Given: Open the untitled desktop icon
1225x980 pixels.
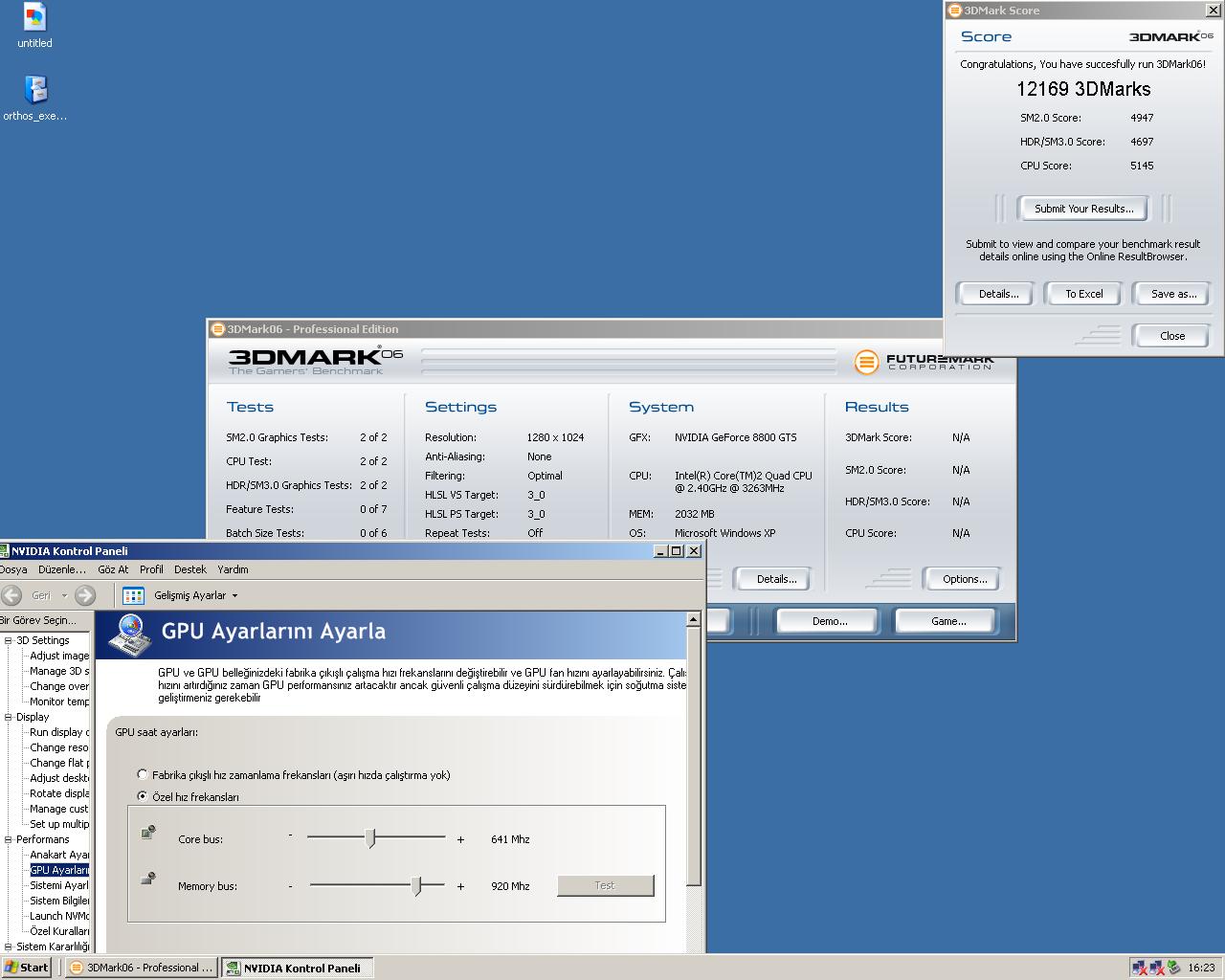Looking at the screenshot, I should (34, 26).
